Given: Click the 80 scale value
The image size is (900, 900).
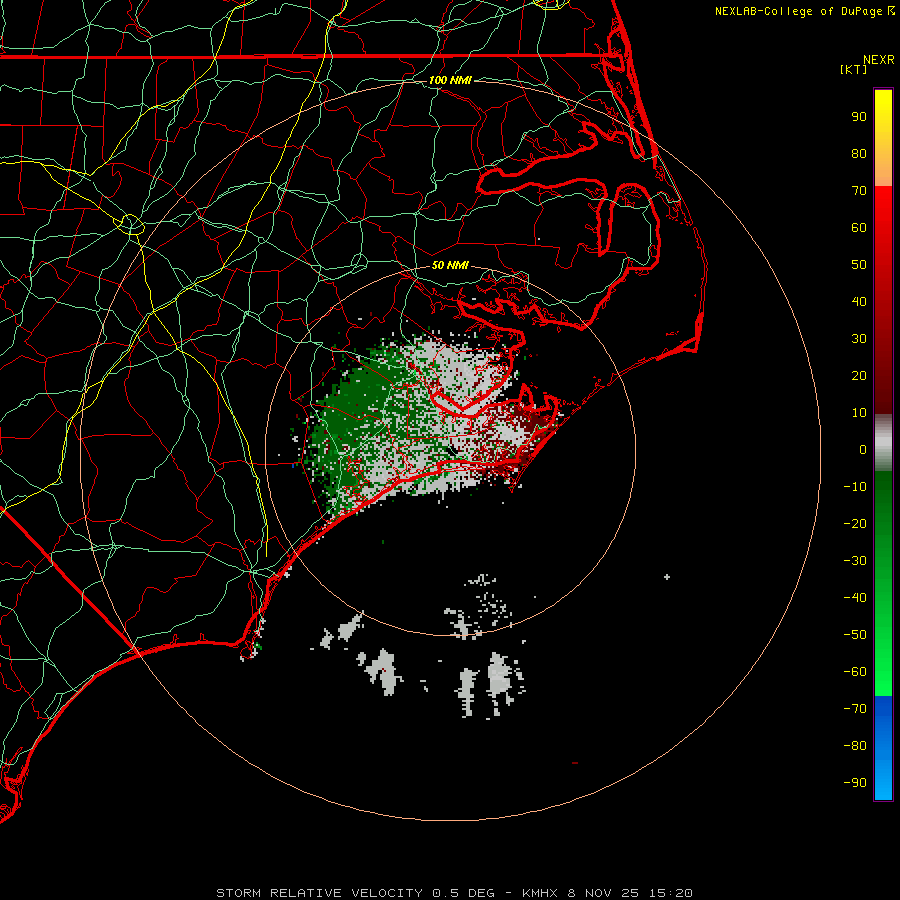Looking at the screenshot, I should (859, 154).
